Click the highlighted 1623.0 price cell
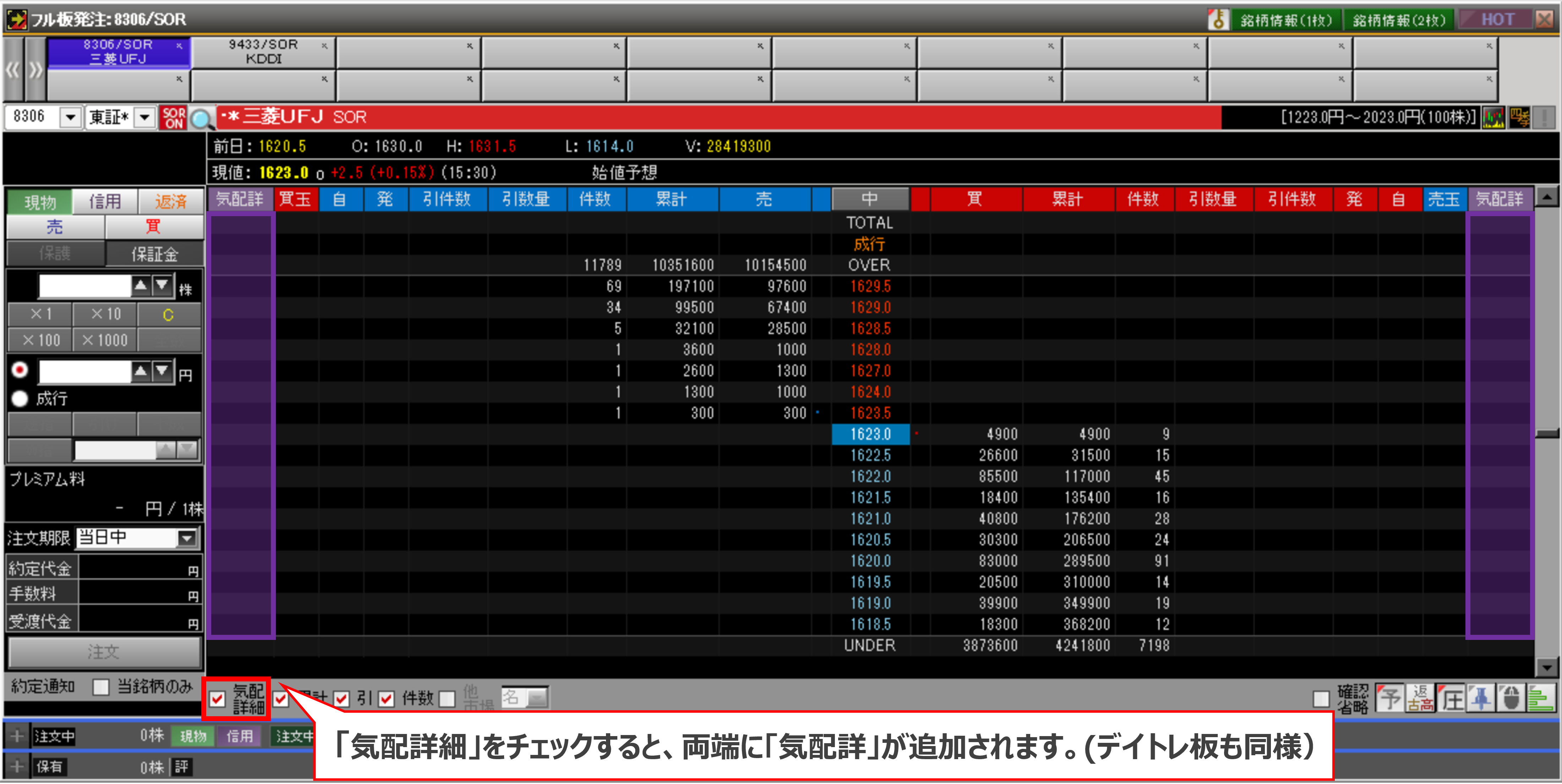 tap(870, 434)
